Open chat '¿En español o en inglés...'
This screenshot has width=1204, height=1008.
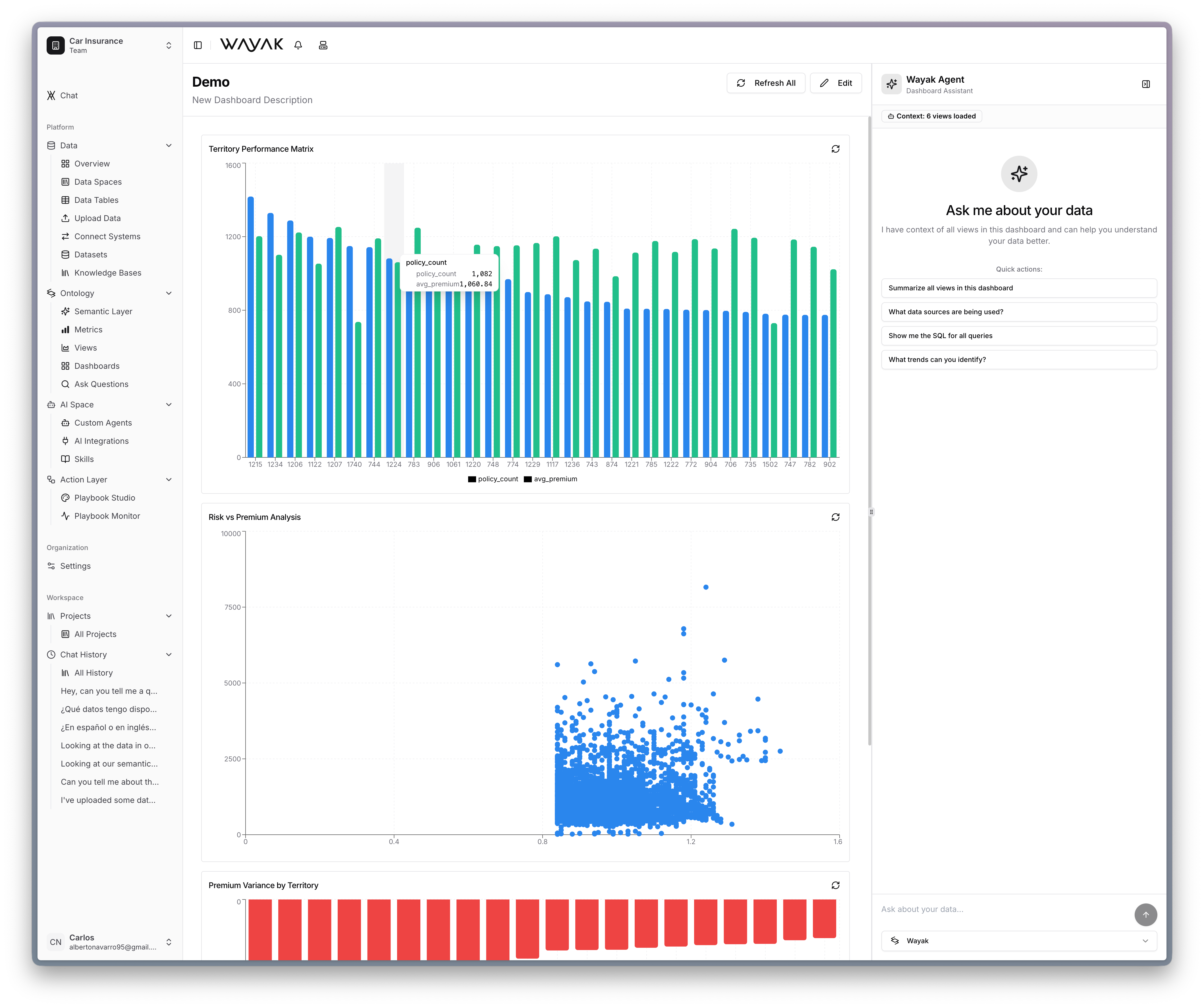coord(108,728)
